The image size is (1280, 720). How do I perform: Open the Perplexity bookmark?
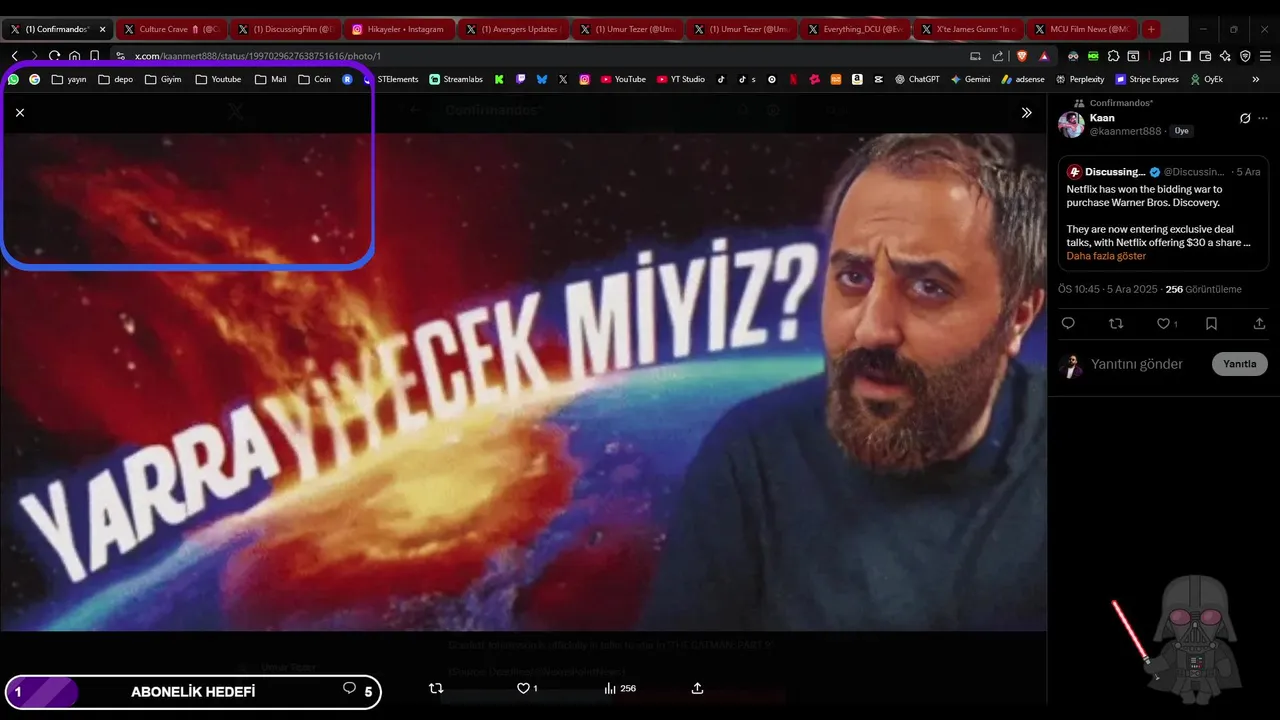[1079, 79]
